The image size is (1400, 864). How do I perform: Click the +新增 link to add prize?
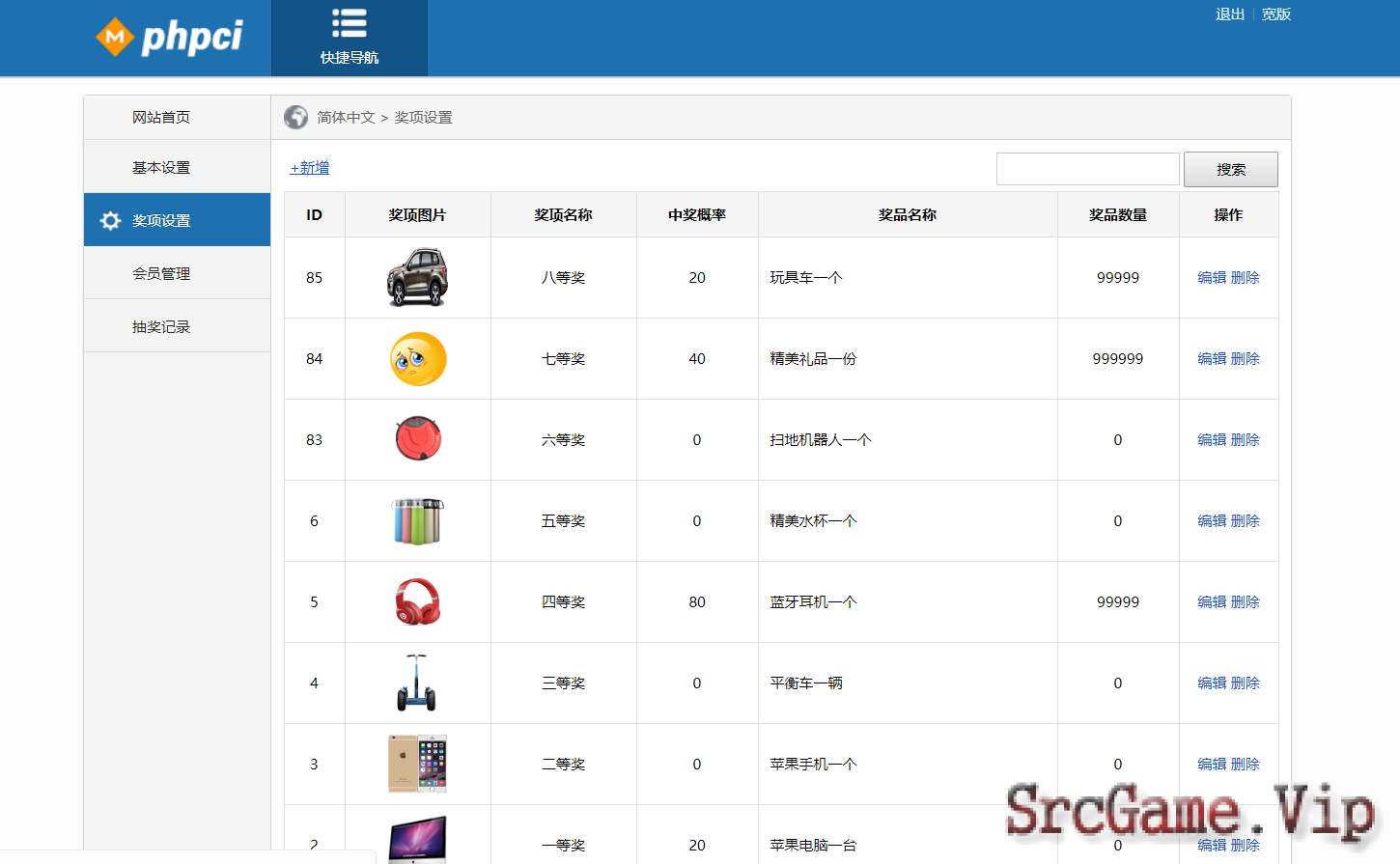(310, 168)
